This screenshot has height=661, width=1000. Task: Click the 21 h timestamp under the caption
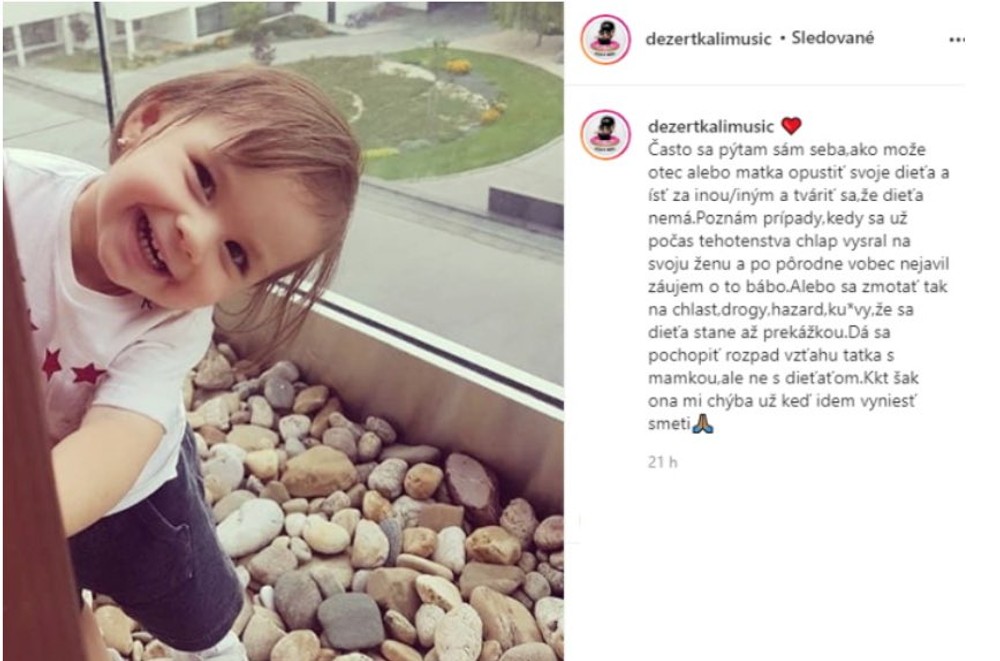663,462
